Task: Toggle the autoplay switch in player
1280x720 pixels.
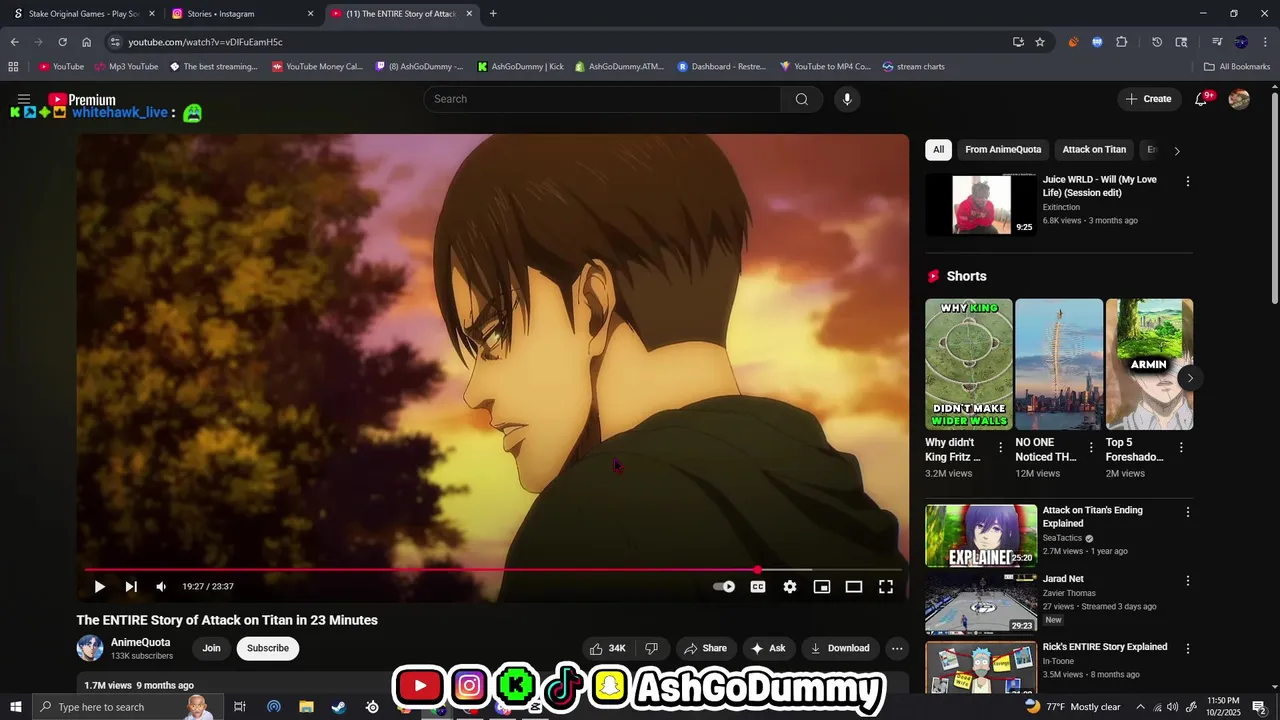Action: pyautogui.click(x=724, y=587)
